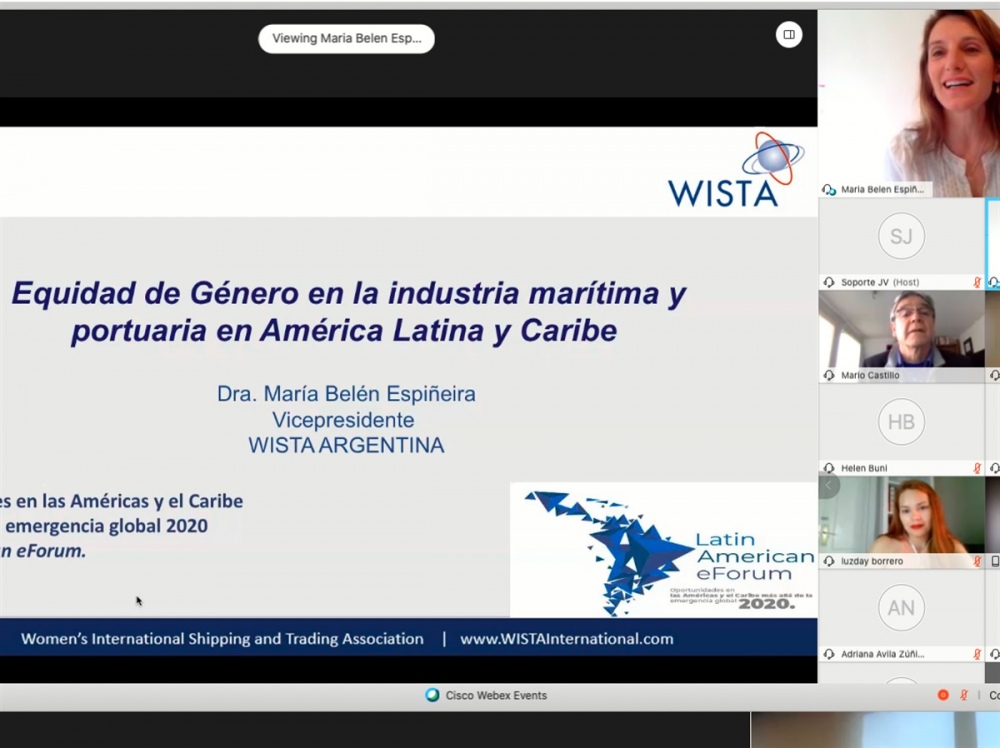
Task: Click the "Cisco Webex Events" title text
Action: point(496,695)
